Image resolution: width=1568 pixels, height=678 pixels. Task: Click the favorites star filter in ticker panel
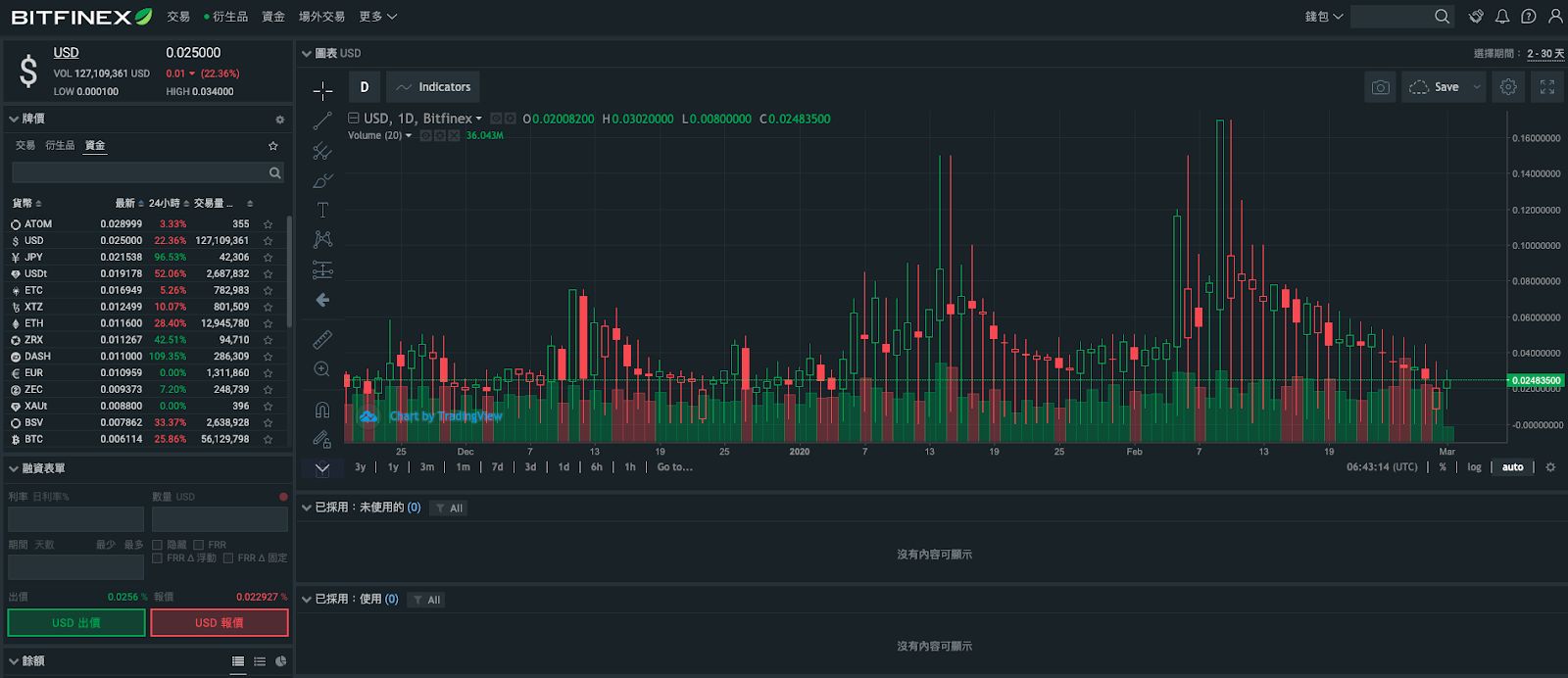point(273,146)
